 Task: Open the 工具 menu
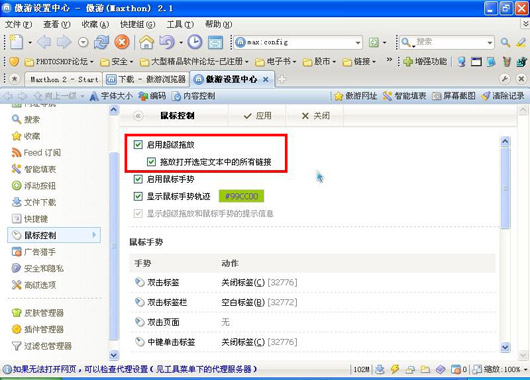click(180, 24)
